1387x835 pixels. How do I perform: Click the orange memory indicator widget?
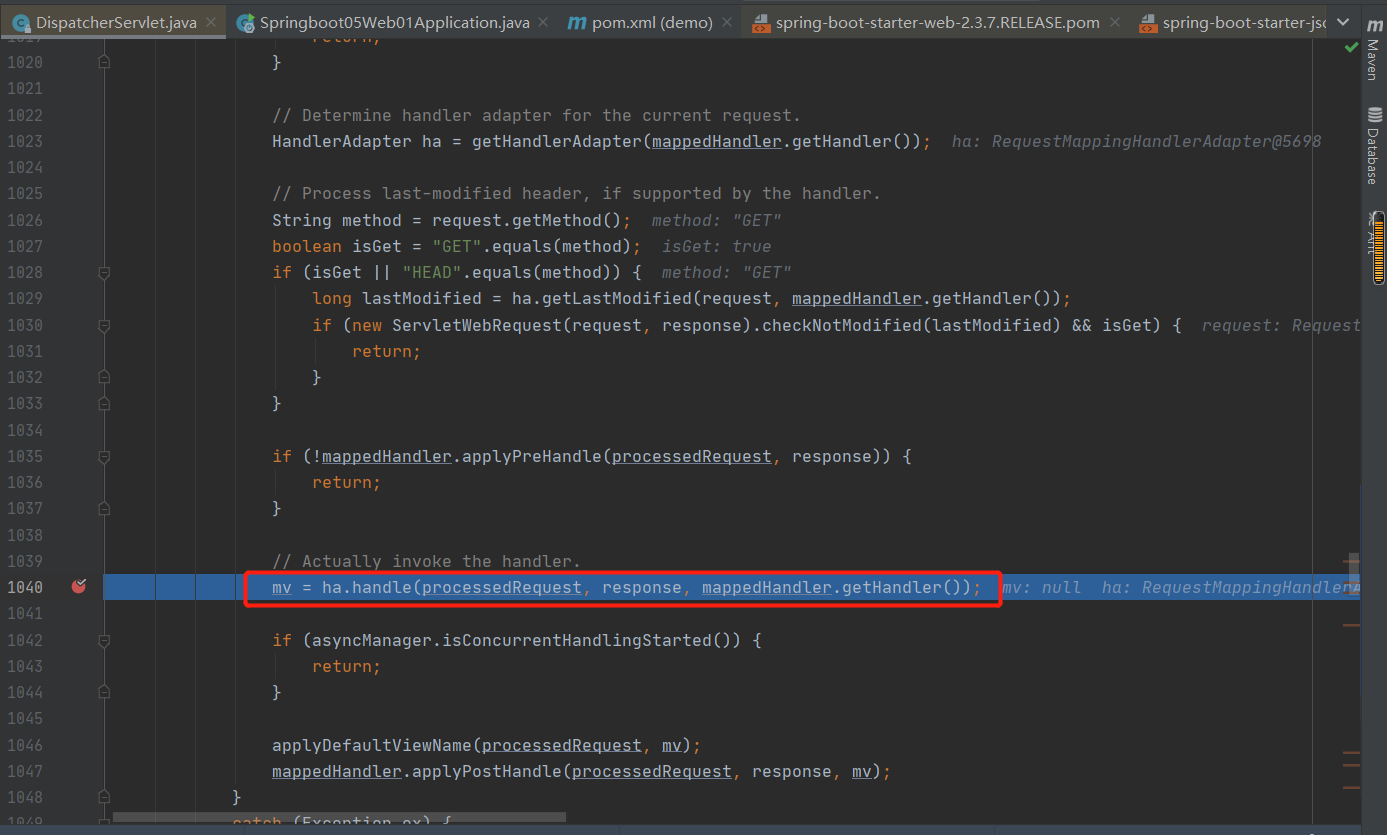coord(1379,247)
